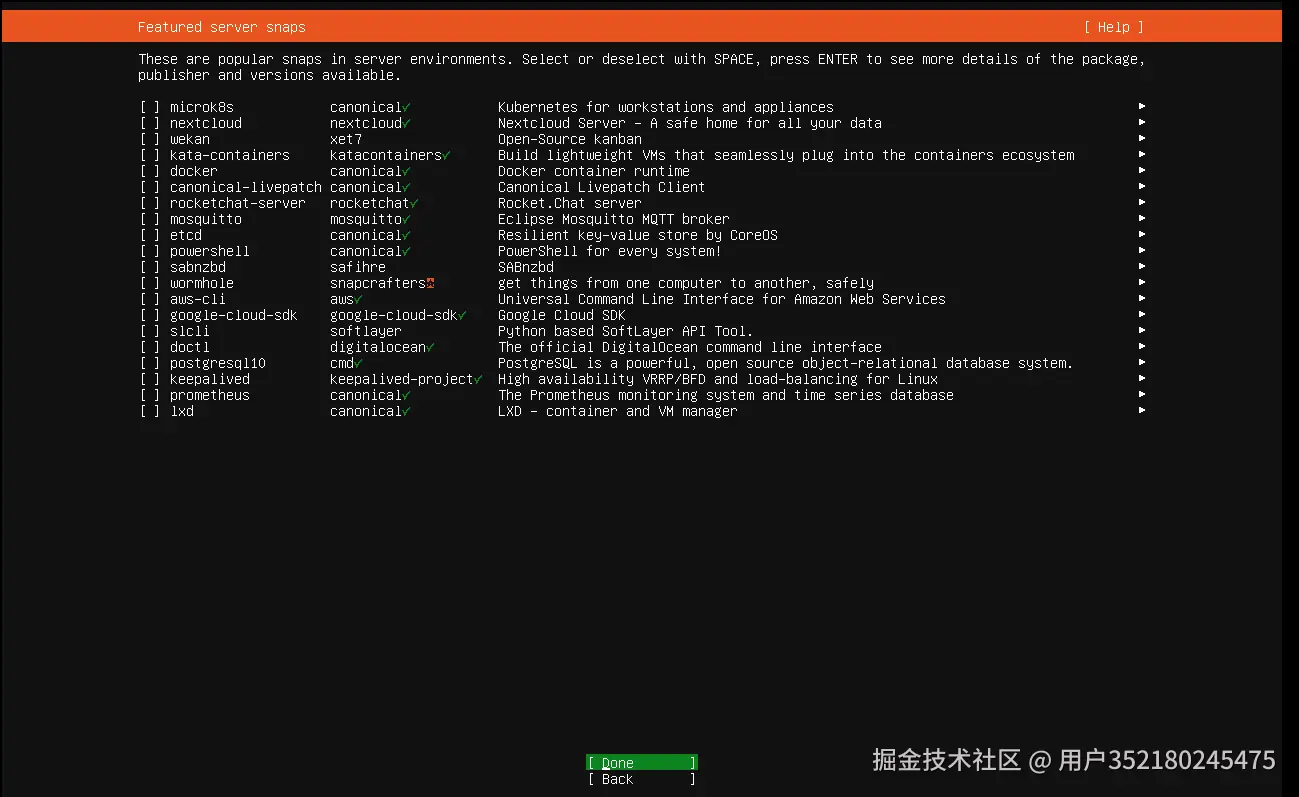Image resolution: width=1299 pixels, height=797 pixels.
Task: Click the 'xet7' publisher name
Action: (x=346, y=139)
